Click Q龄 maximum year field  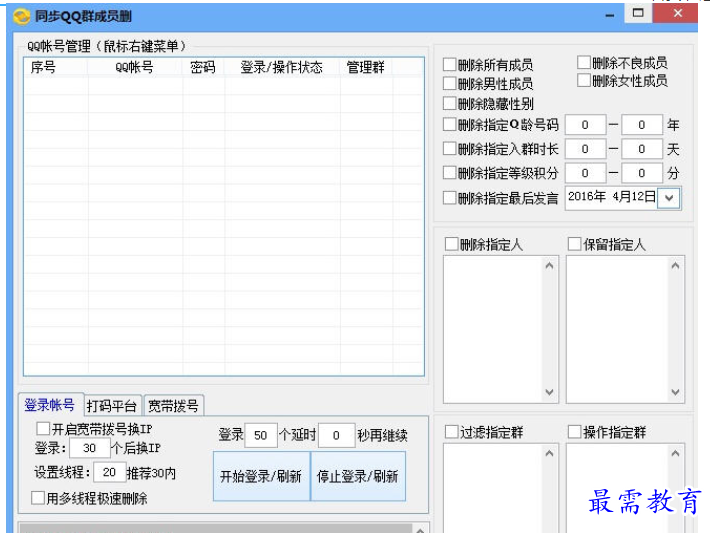click(642, 125)
